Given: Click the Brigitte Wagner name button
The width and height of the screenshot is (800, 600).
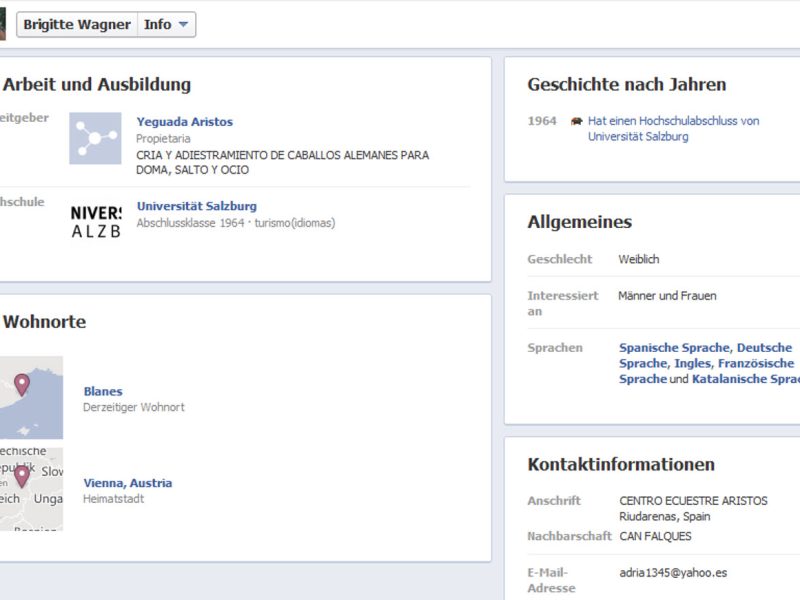Looking at the screenshot, I should pos(77,25).
